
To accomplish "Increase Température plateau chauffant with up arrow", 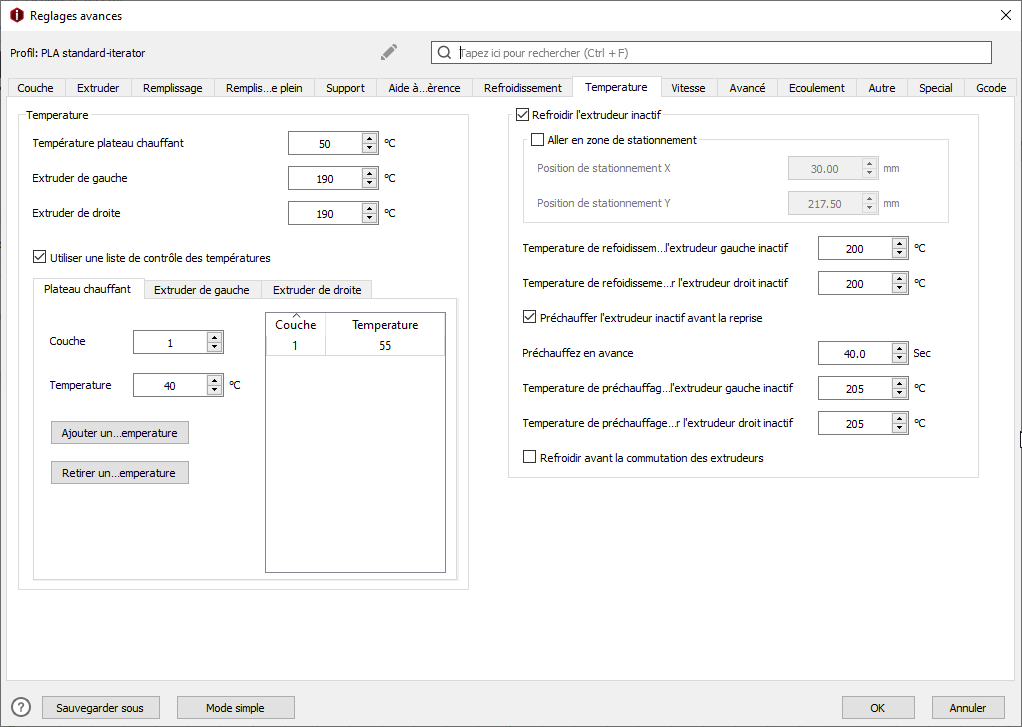I will click(370, 139).
